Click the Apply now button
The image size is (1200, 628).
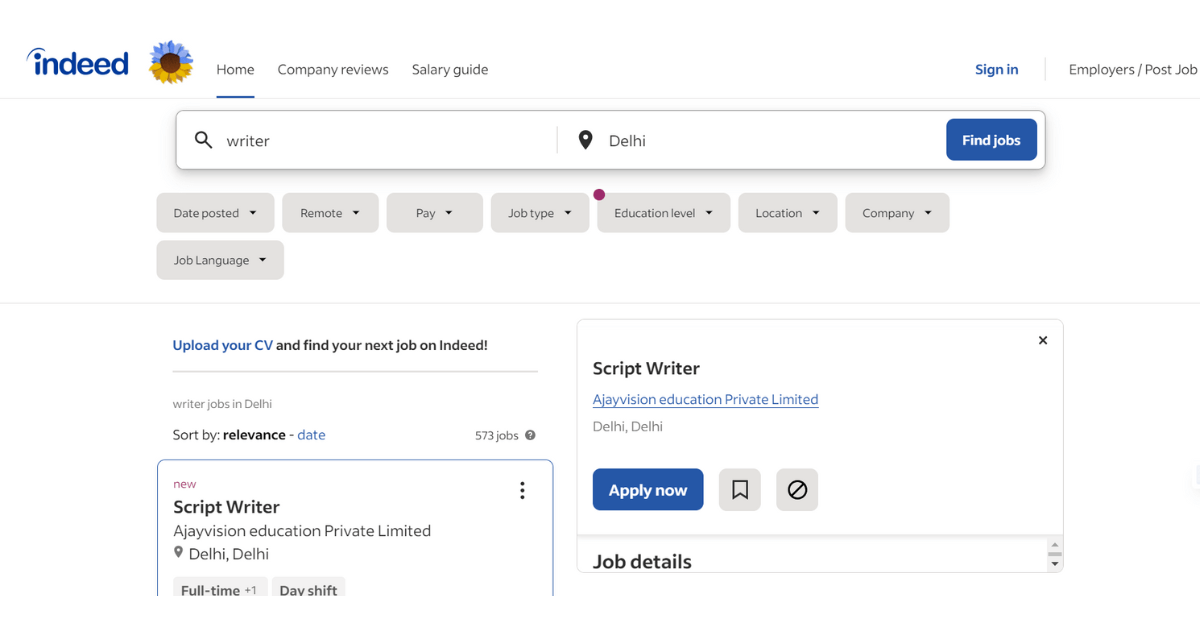[x=647, y=489]
